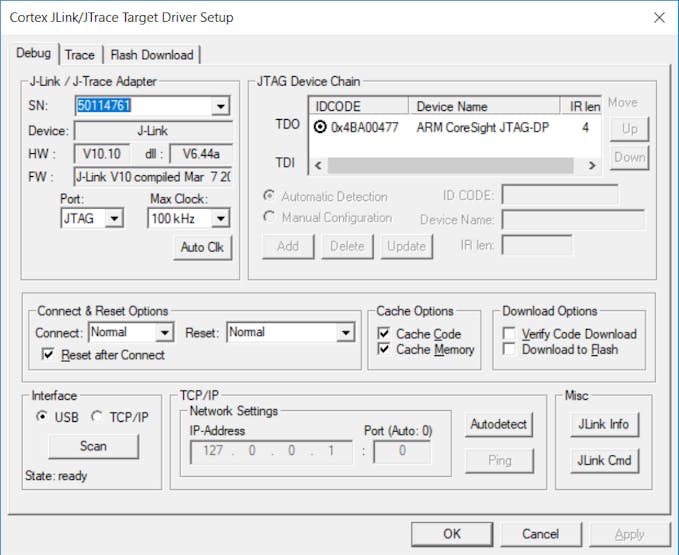Click the Autodetect button
The height and width of the screenshot is (555, 679).
point(499,424)
